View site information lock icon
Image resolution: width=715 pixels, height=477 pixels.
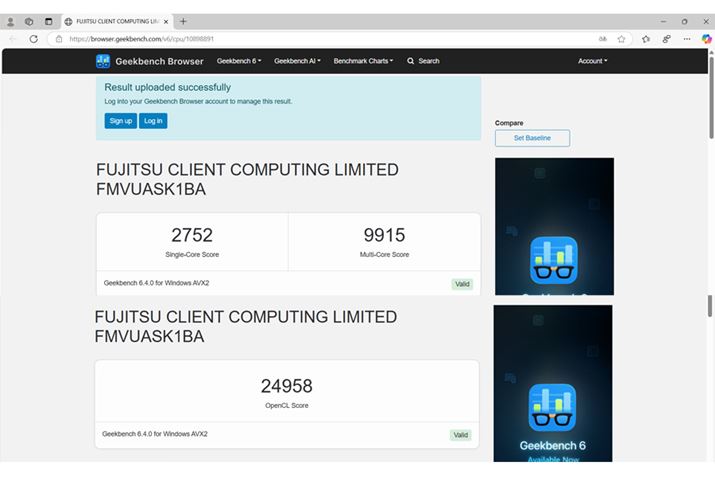(59, 39)
